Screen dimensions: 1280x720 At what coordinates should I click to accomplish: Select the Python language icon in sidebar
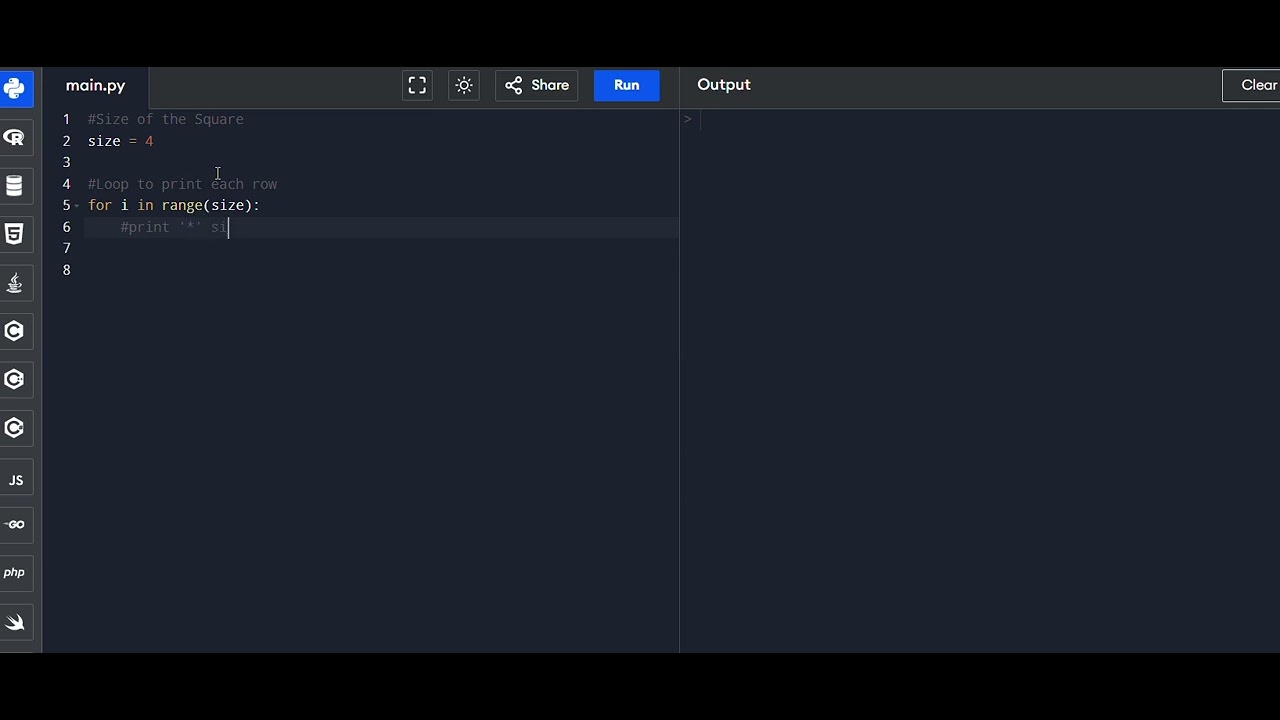[x=15, y=89]
